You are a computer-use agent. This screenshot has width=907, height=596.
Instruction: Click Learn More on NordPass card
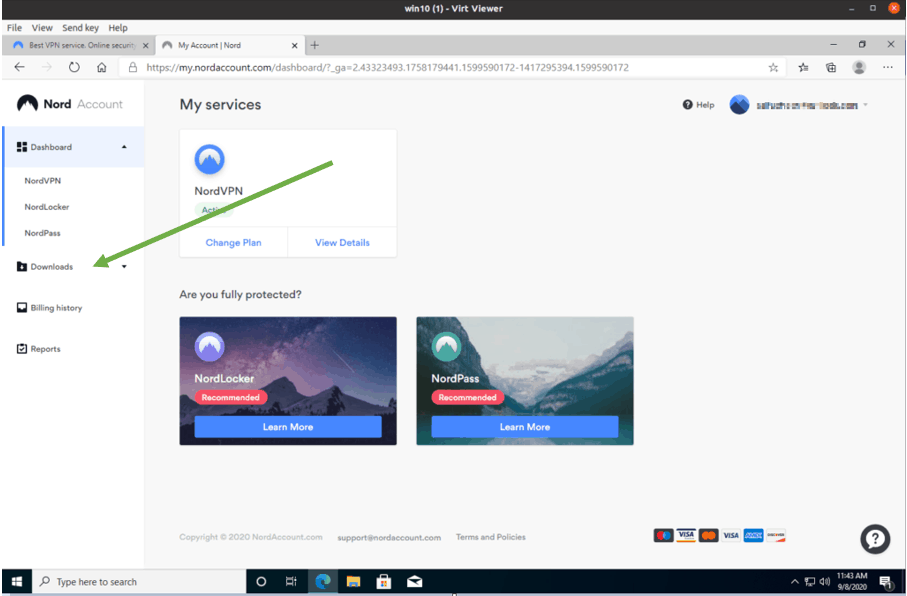[x=525, y=427]
